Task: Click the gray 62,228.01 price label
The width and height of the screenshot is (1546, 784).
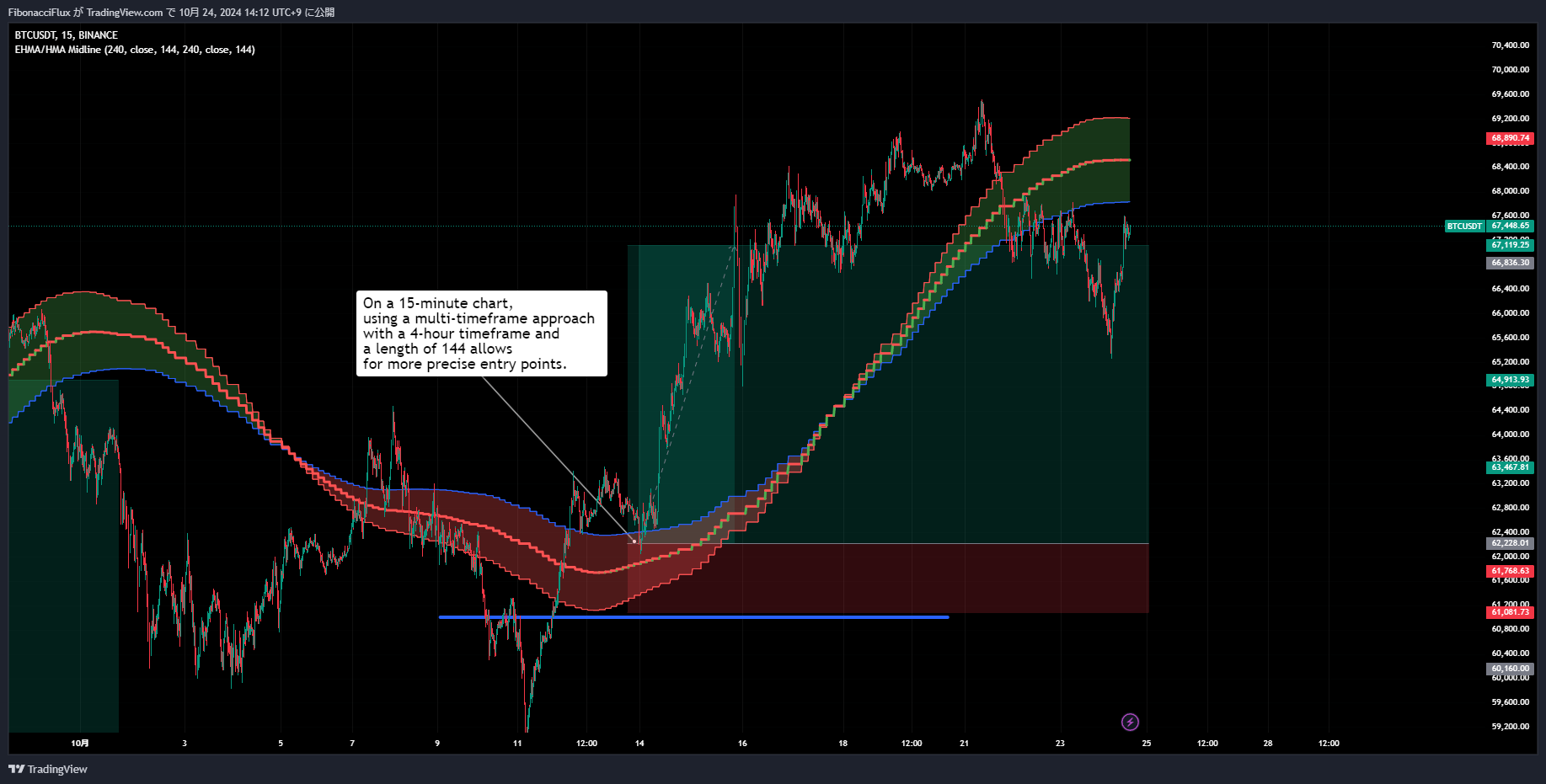Action: (1510, 543)
